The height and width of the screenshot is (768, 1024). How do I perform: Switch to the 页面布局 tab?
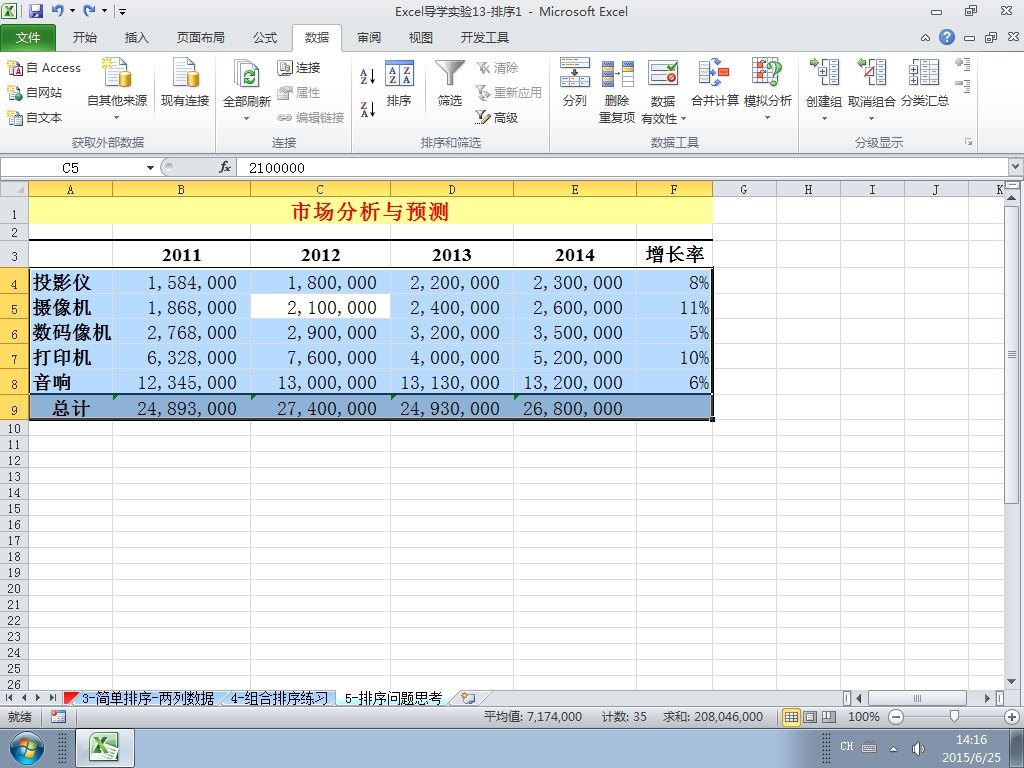click(x=200, y=38)
